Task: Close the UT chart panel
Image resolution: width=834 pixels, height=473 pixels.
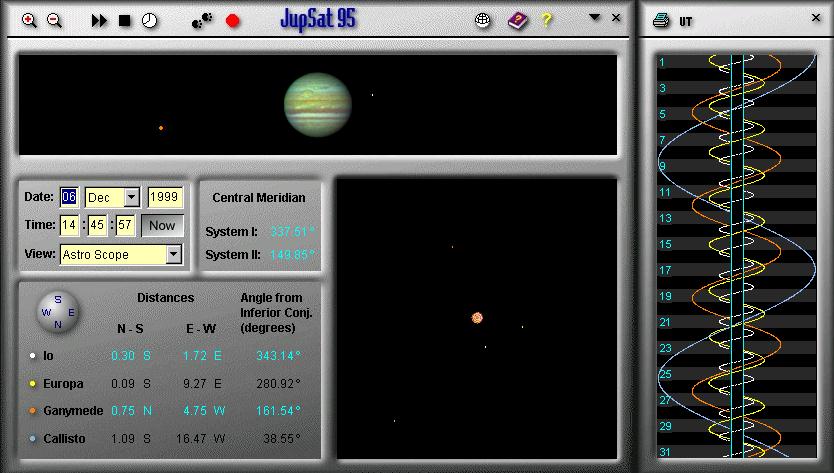Action: pyautogui.click(x=816, y=18)
